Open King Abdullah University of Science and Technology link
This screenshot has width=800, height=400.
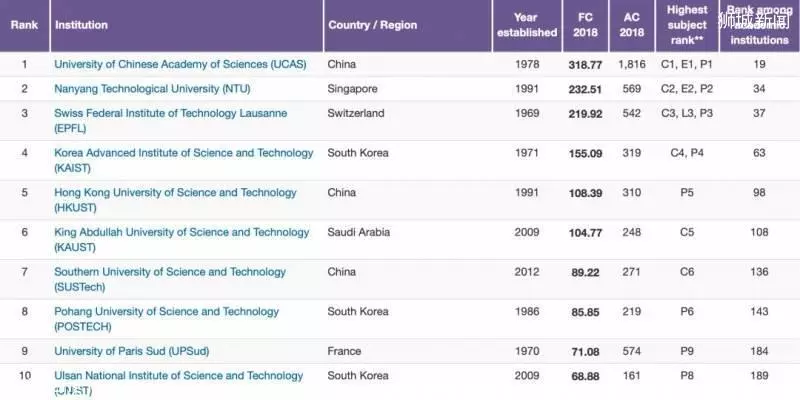pos(182,240)
